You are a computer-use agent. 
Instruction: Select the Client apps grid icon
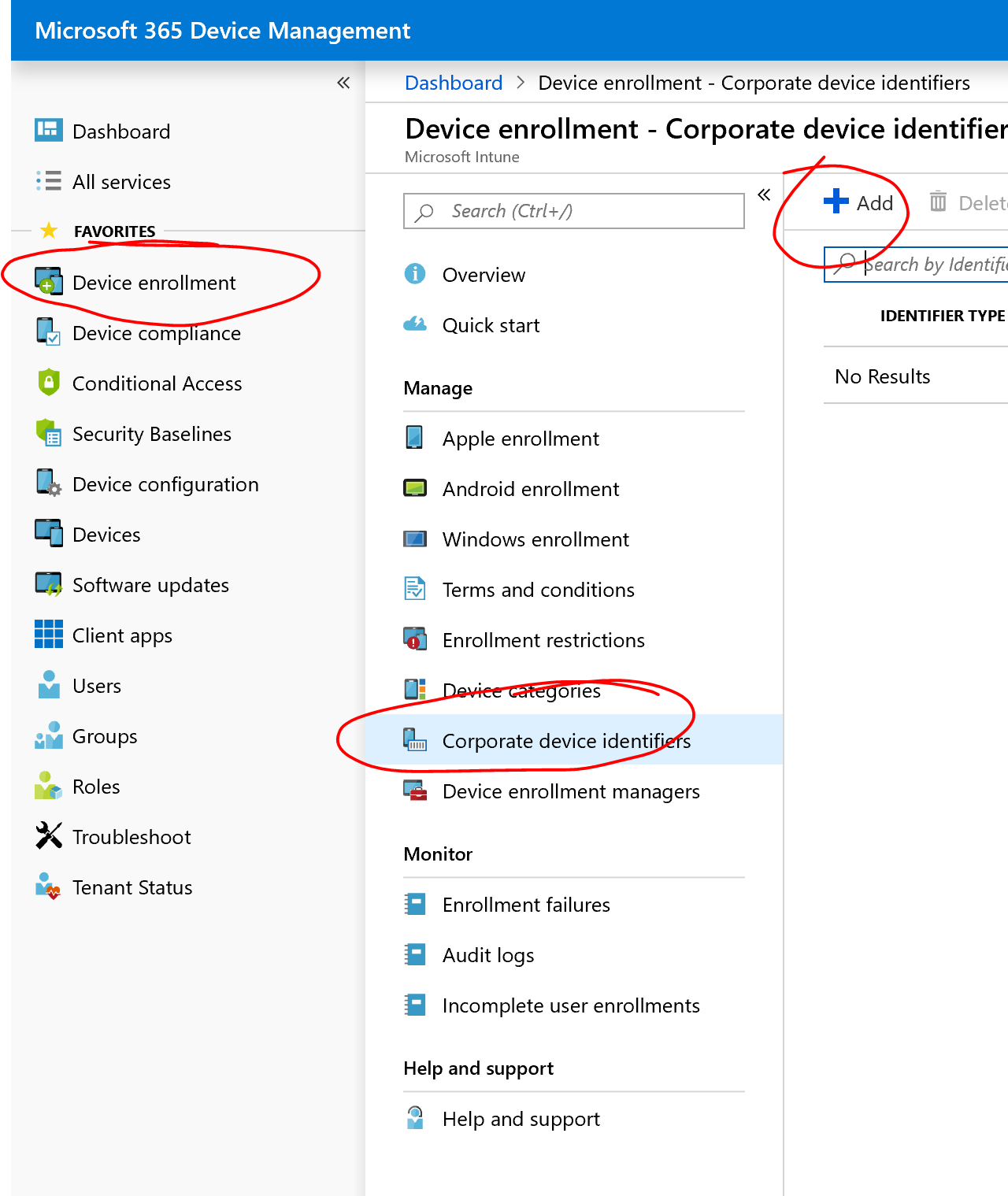click(48, 635)
